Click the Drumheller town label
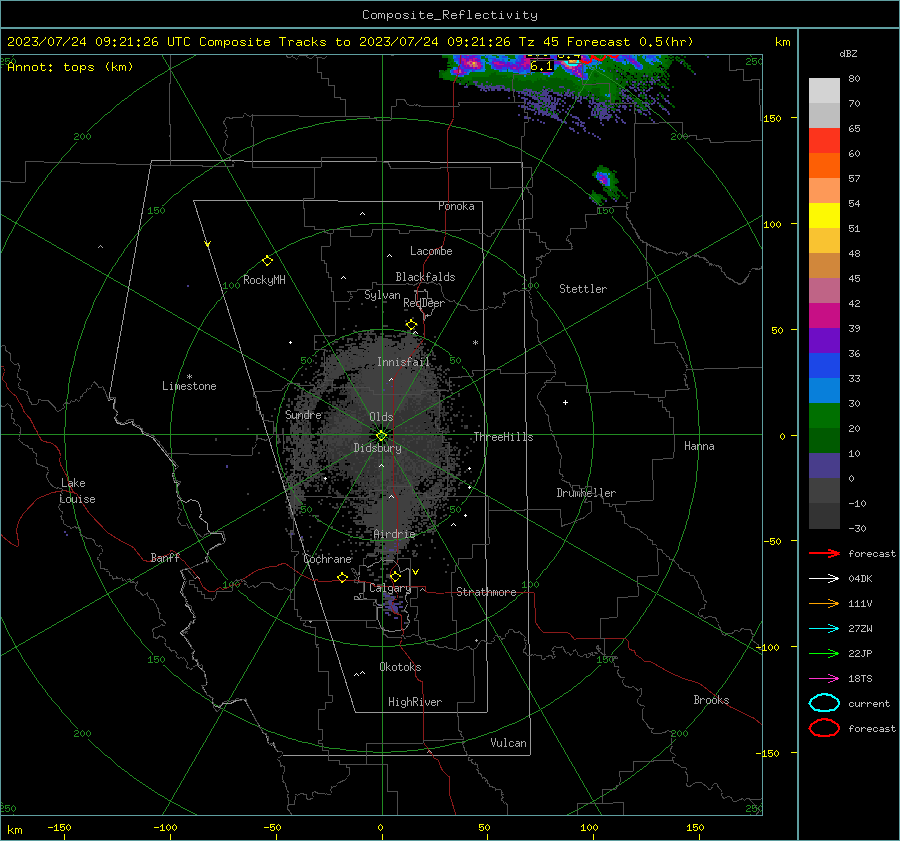Screen dimensions: 900x841 [586, 493]
